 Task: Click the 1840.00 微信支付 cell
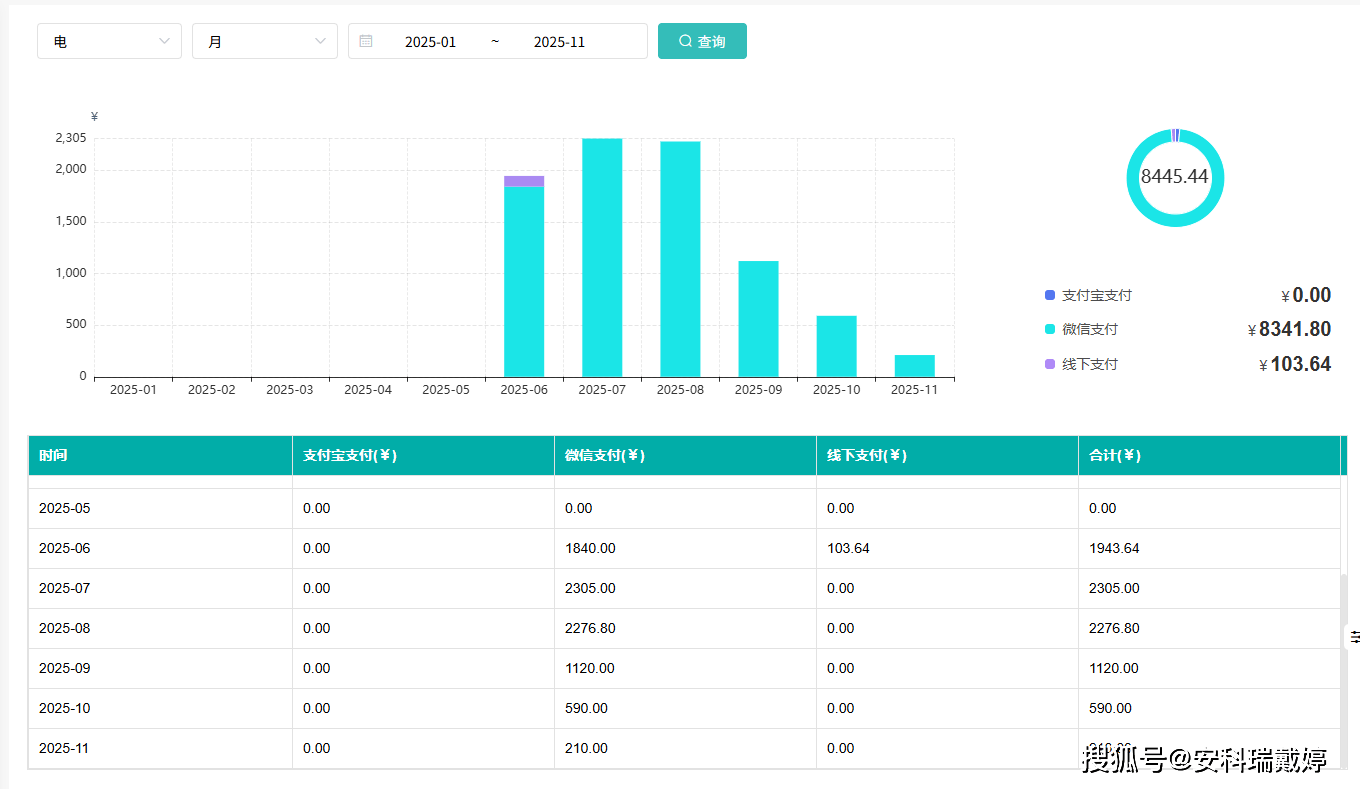[685, 548]
